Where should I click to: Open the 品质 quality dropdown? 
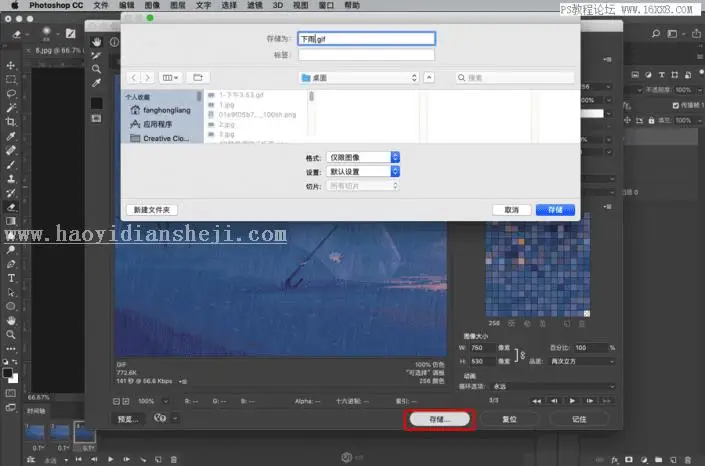[x=583, y=361]
